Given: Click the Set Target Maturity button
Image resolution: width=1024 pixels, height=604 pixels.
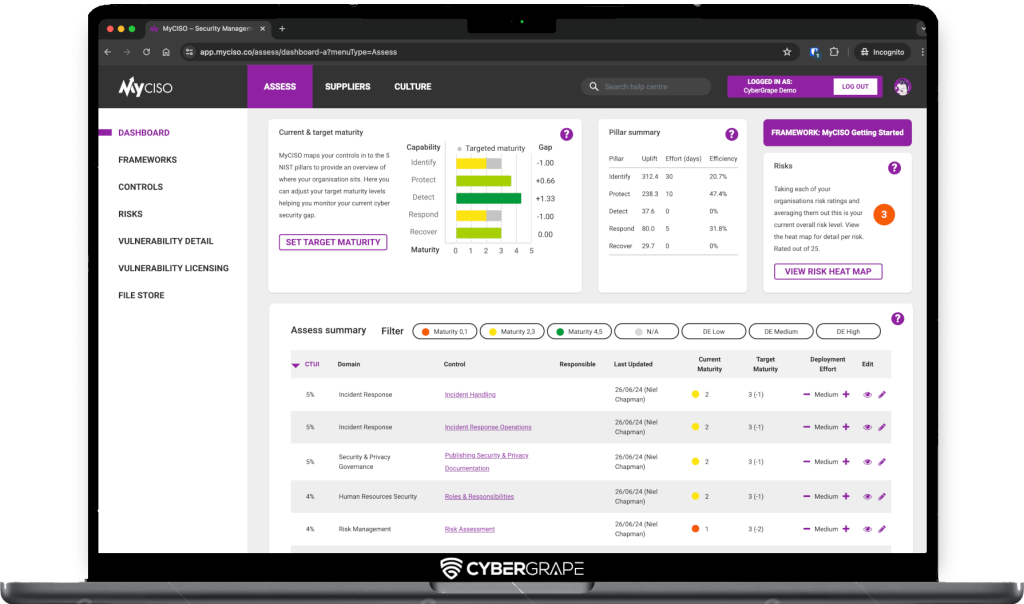Looking at the screenshot, I should tap(333, 242).
